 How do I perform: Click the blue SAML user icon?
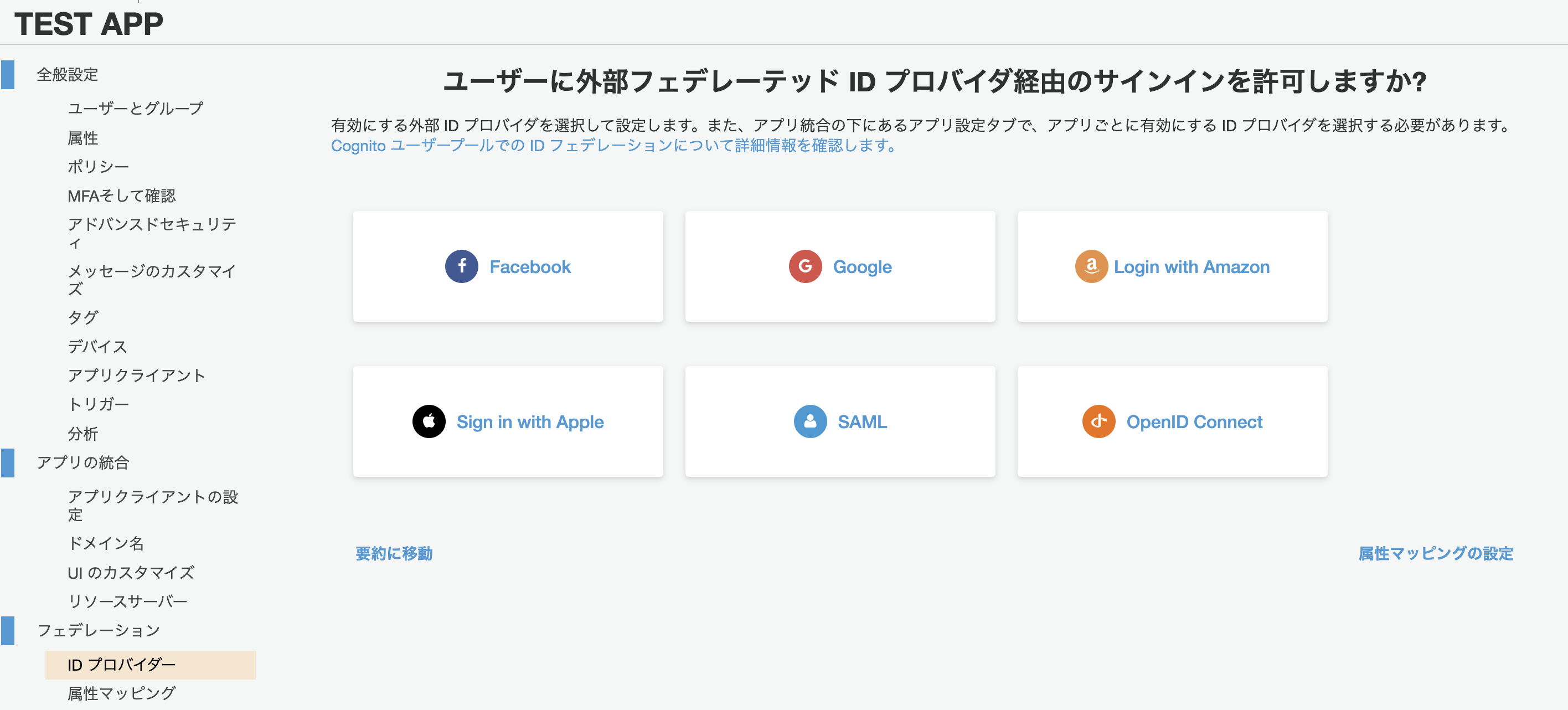point(809,421)
